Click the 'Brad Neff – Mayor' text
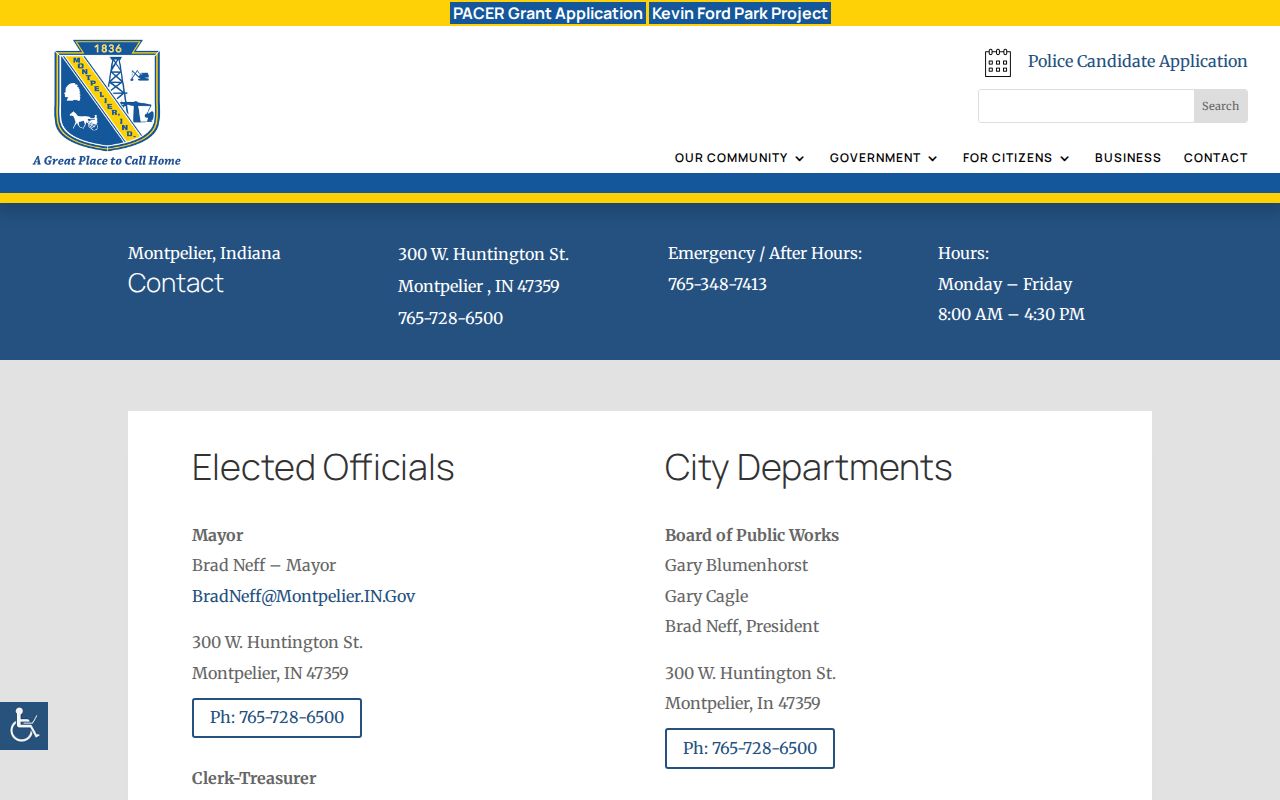The width and height of the screenshot is (1280, 800). 264,565
